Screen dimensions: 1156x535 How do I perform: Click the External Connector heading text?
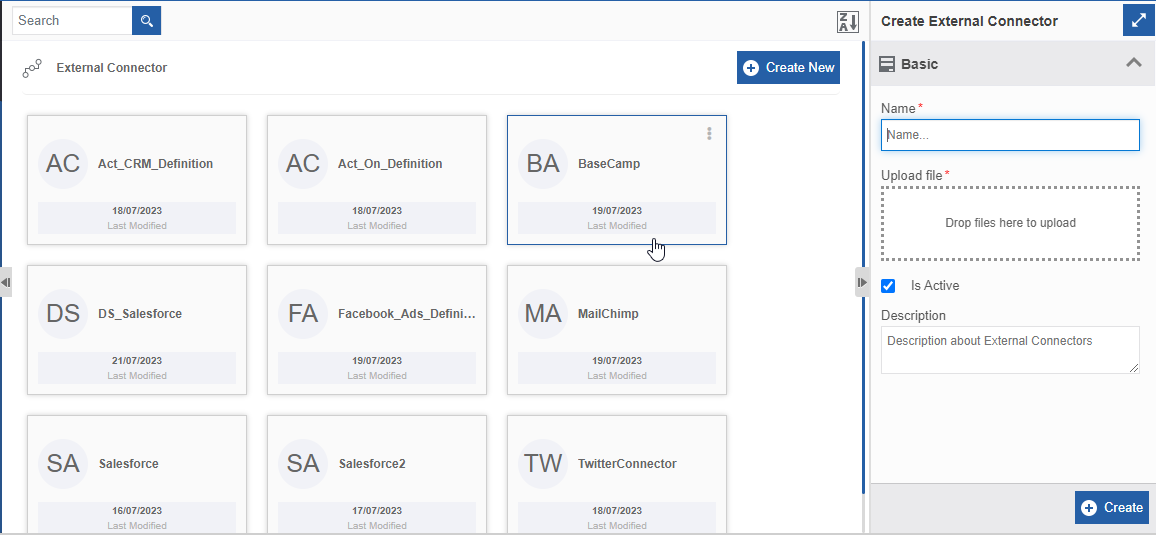point(112,68)
